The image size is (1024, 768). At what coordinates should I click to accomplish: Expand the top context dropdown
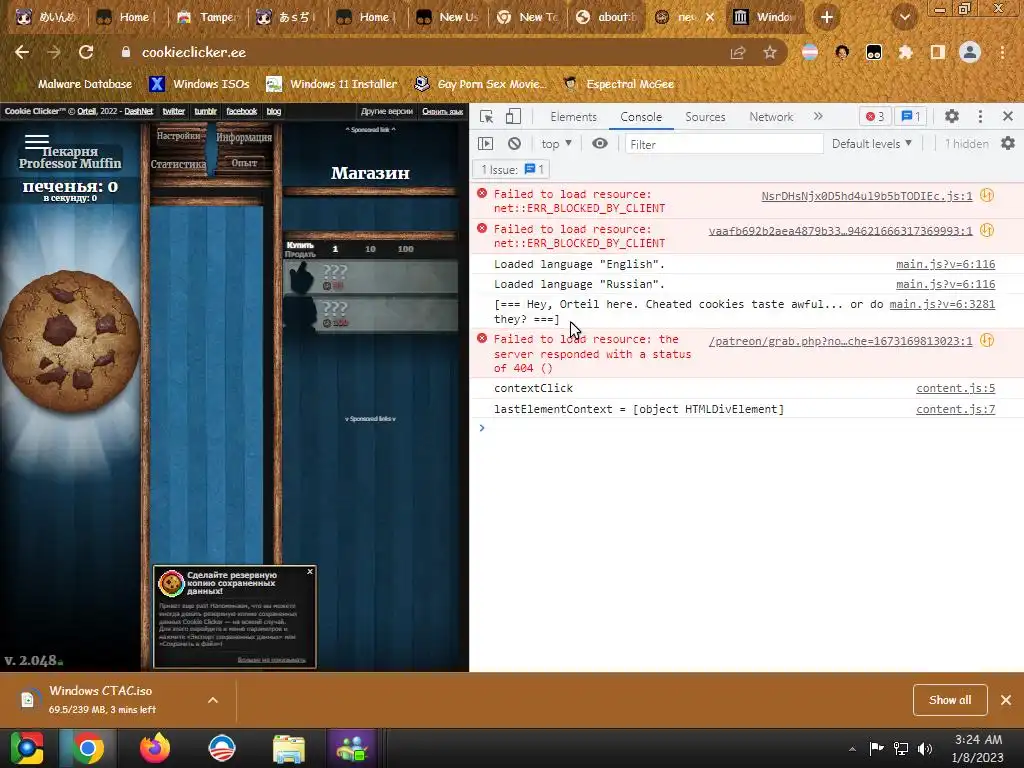pyautogui.click(x=556, y=144)
